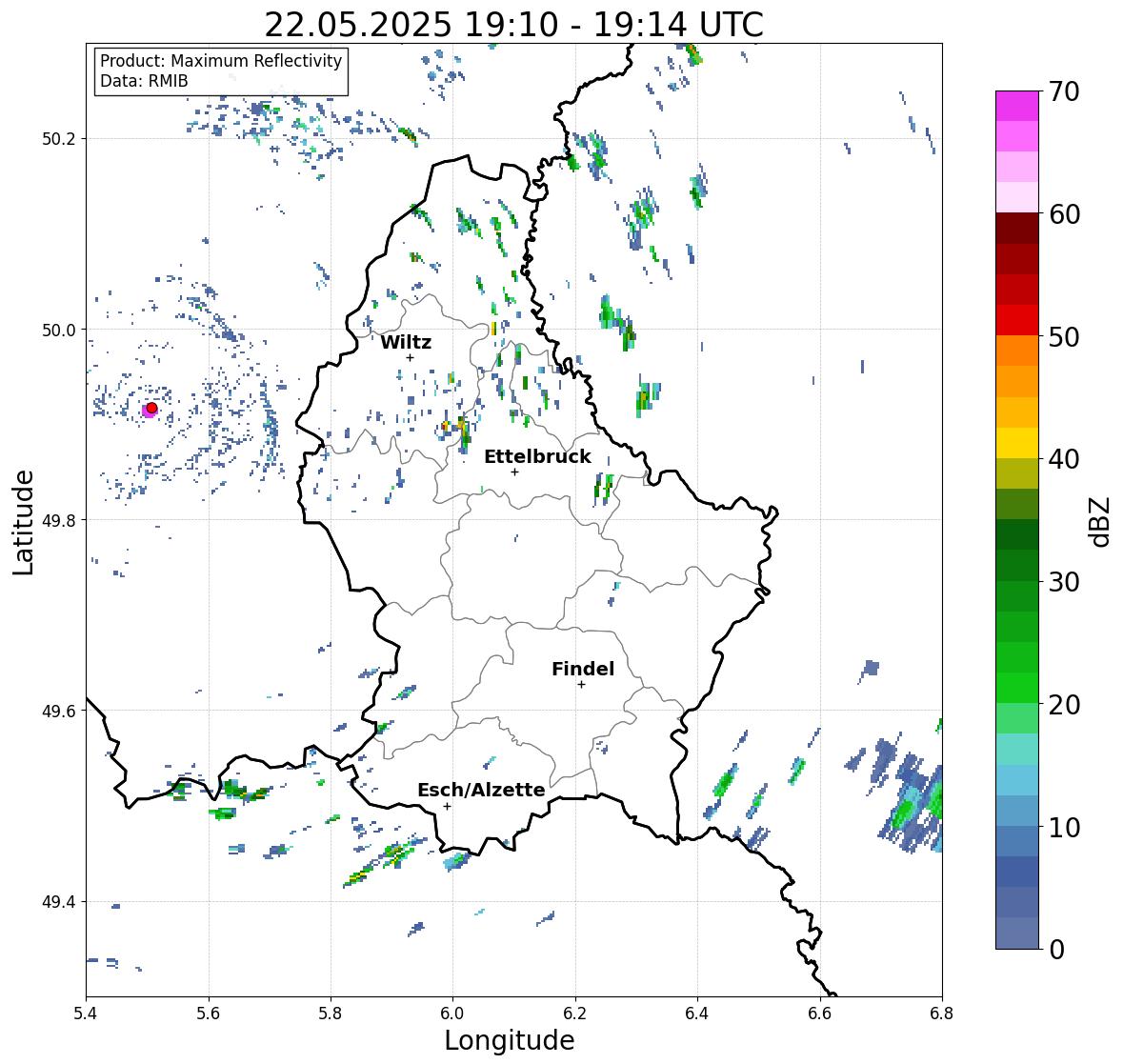Click the Findel station label
Viewport: 1123px width, 1064px height.
tap(583, 669)
